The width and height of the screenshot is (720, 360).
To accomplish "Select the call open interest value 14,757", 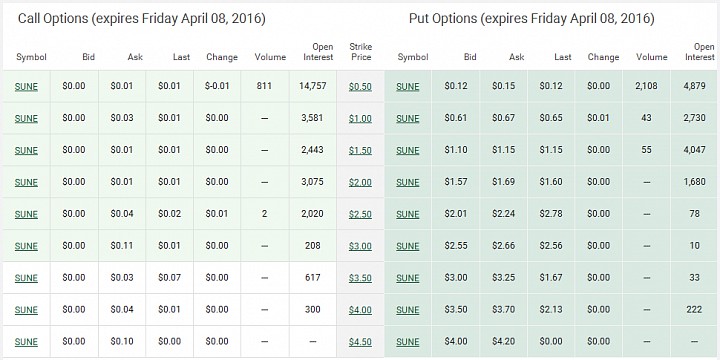I will point(313,86).
